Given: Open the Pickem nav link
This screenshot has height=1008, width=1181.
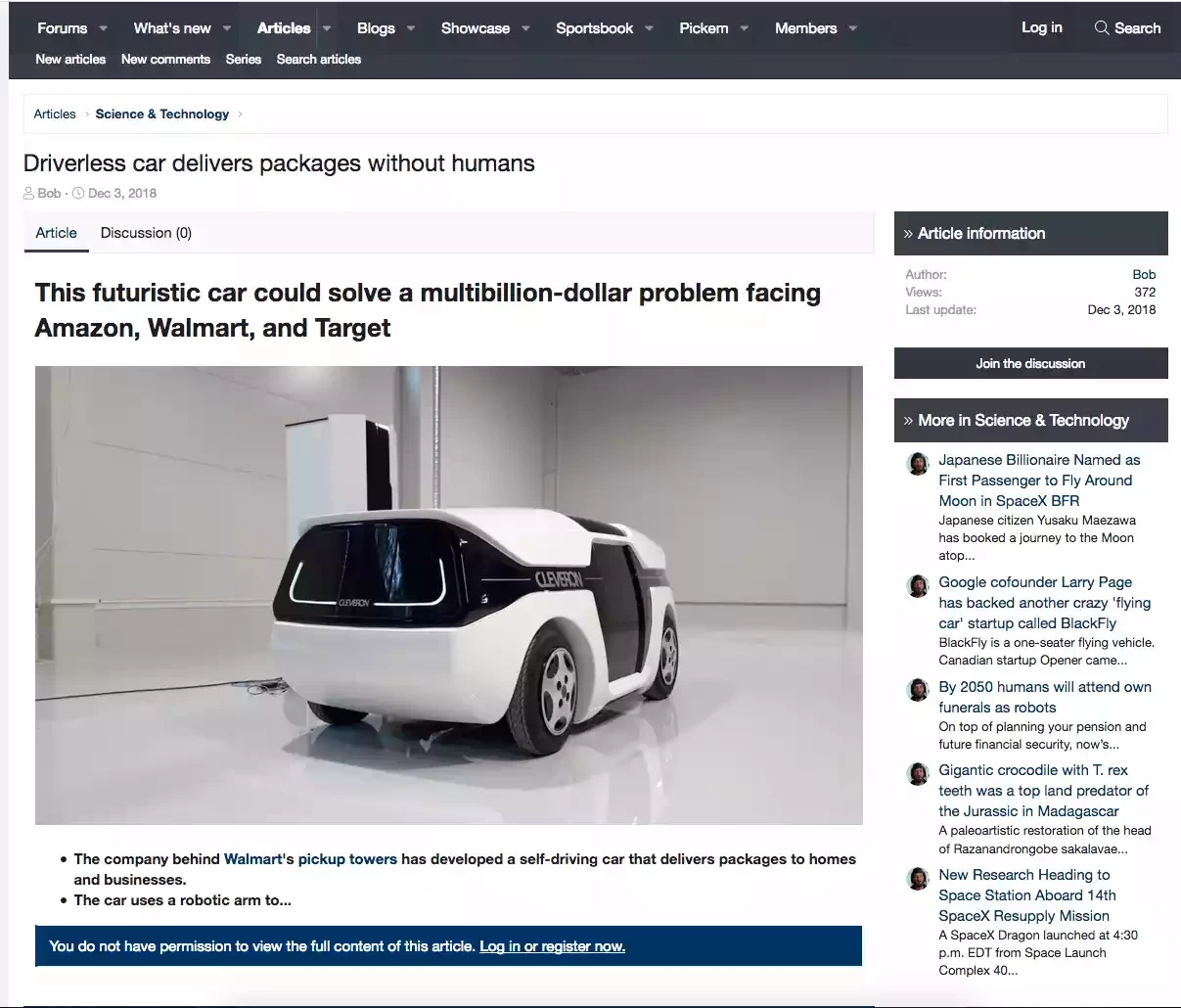Looking at the screenshot, I should [x=704, y=28].
